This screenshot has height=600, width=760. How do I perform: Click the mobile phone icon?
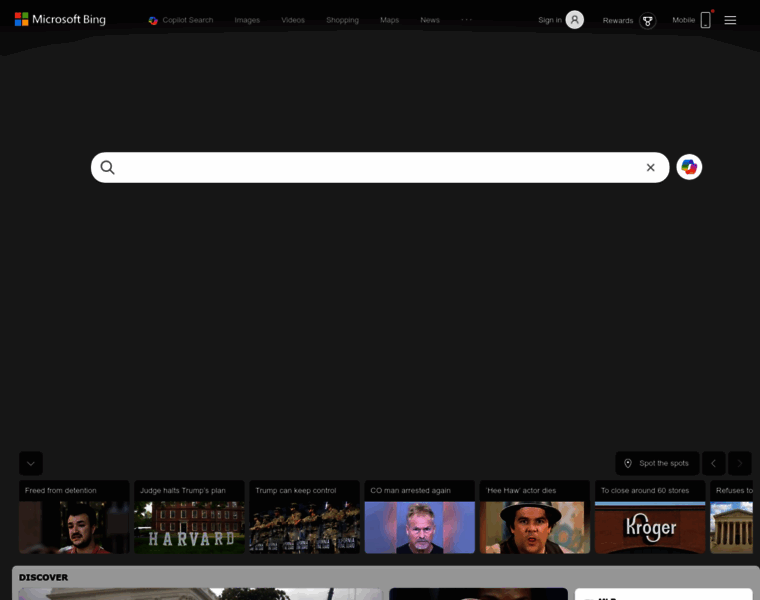pos(706,20)
